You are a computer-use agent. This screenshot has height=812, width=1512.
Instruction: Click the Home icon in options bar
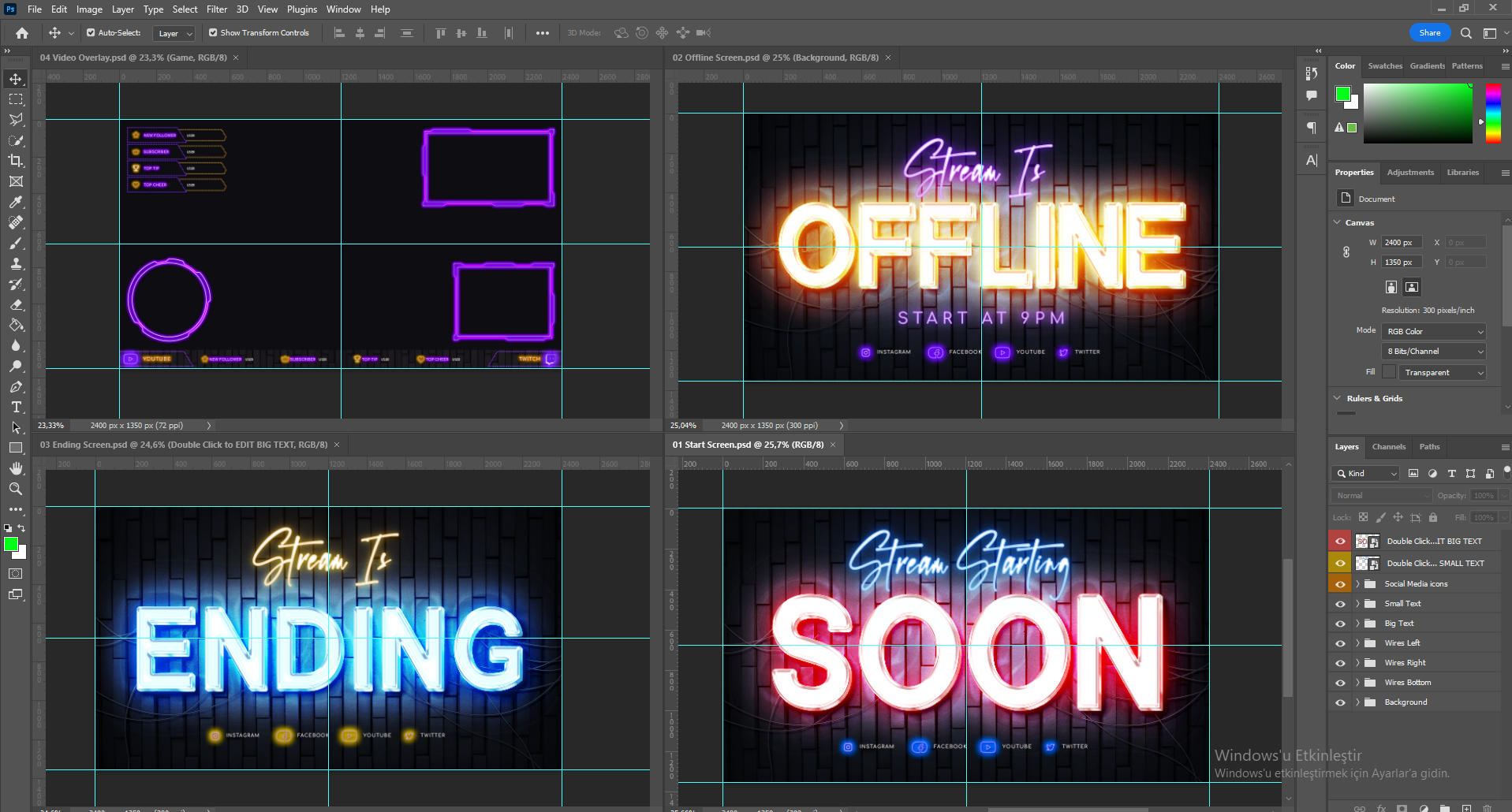click(22, 33)
